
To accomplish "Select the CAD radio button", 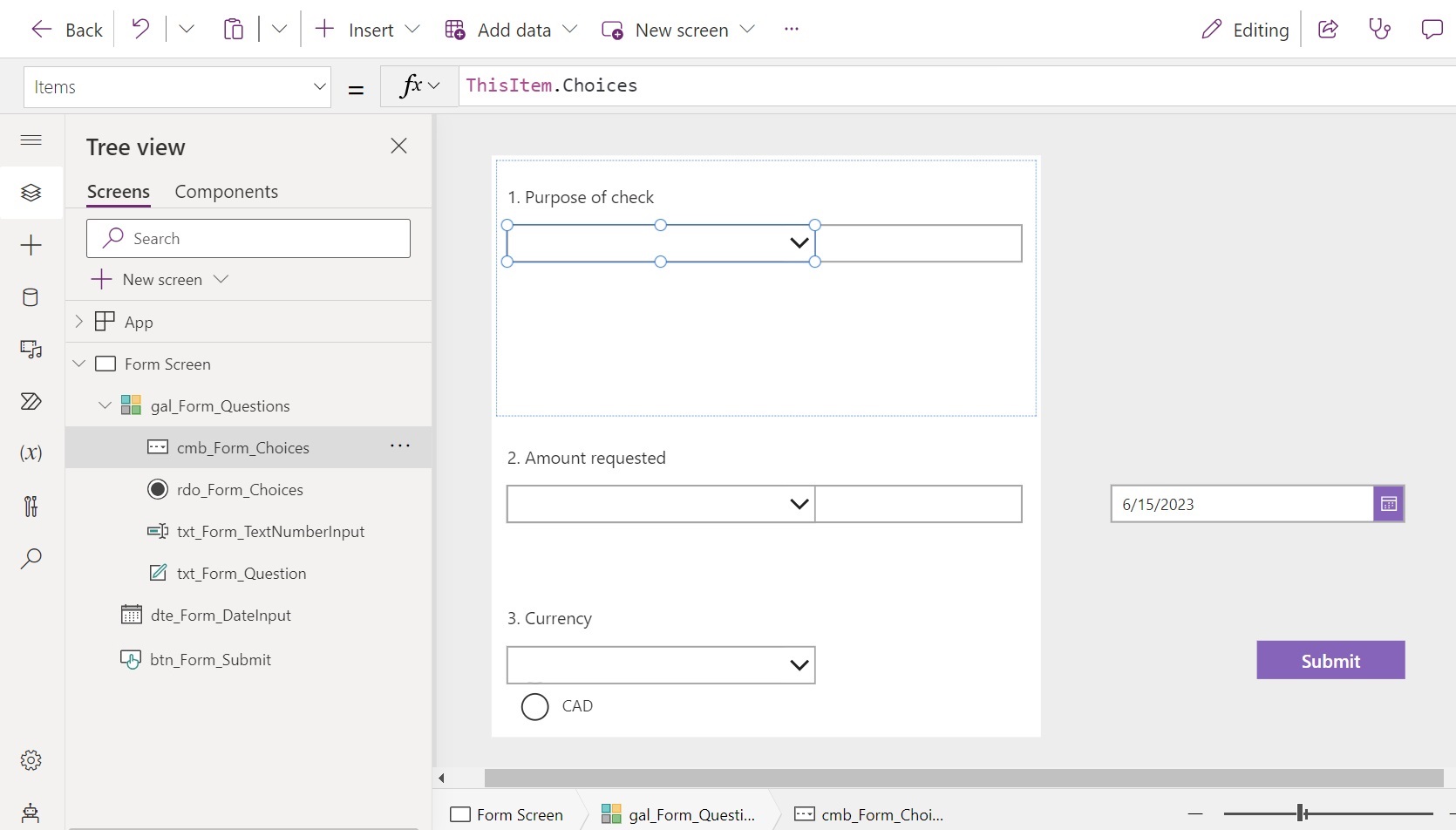I will click(534, 706).
